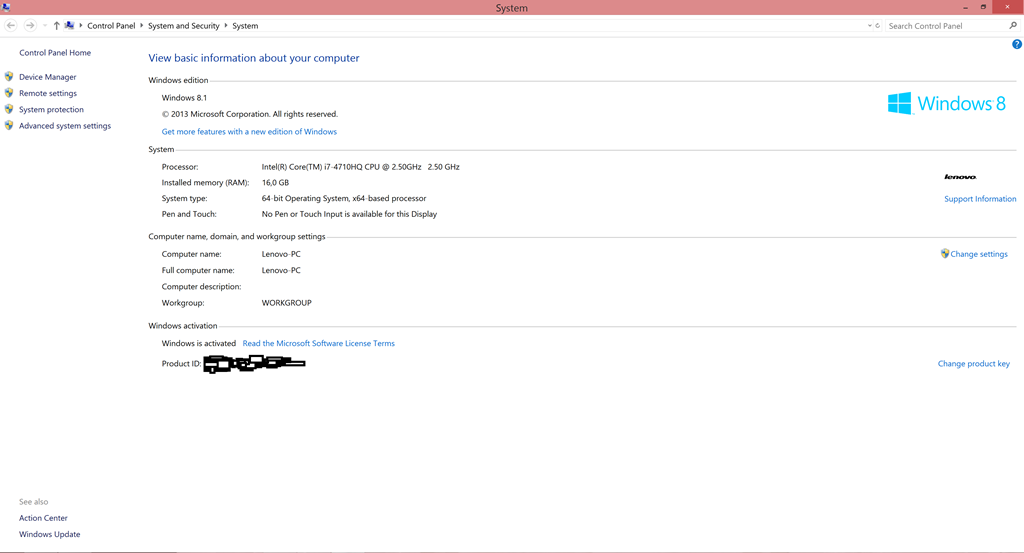This screenshot has height=553, width=1024.
Task: Refresh the address bar view
Action: (878, 26)
